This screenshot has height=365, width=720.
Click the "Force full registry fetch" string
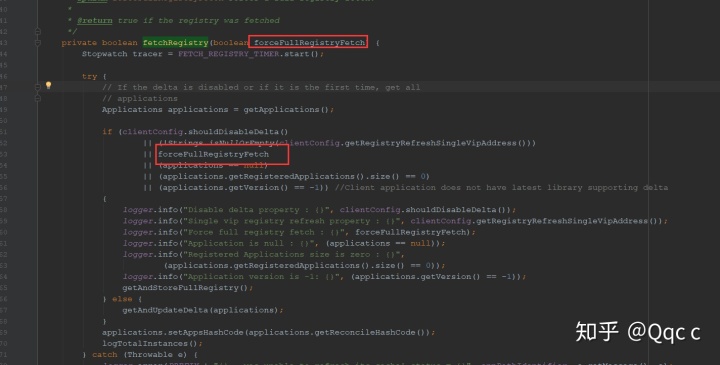coord(264,232)
